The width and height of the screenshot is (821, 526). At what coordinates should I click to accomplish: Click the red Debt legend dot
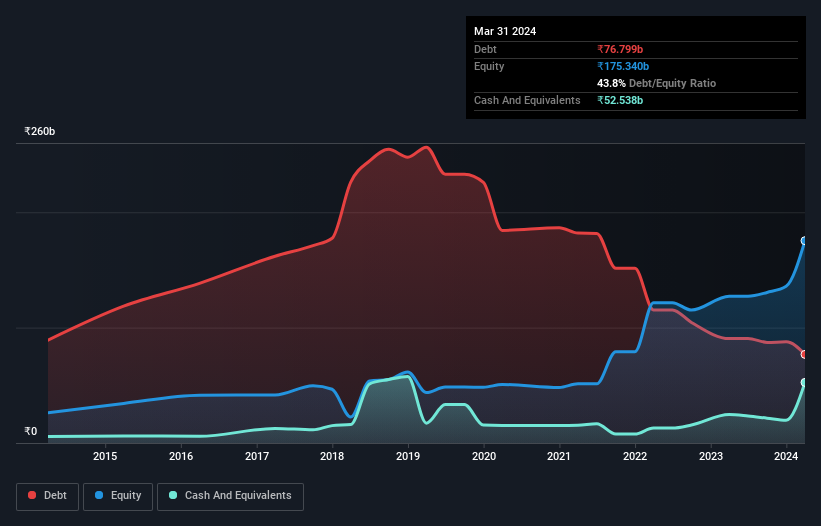click(32, 495)
